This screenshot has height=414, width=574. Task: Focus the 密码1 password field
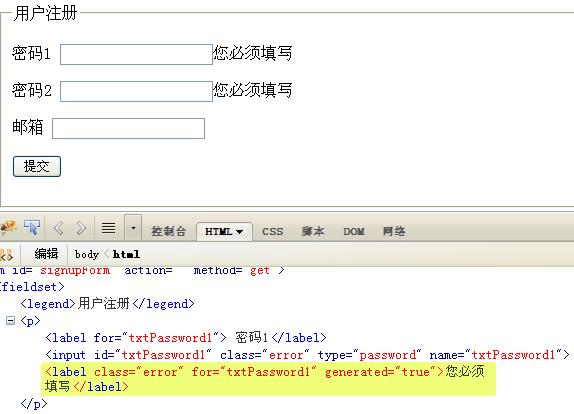point(136,55)
